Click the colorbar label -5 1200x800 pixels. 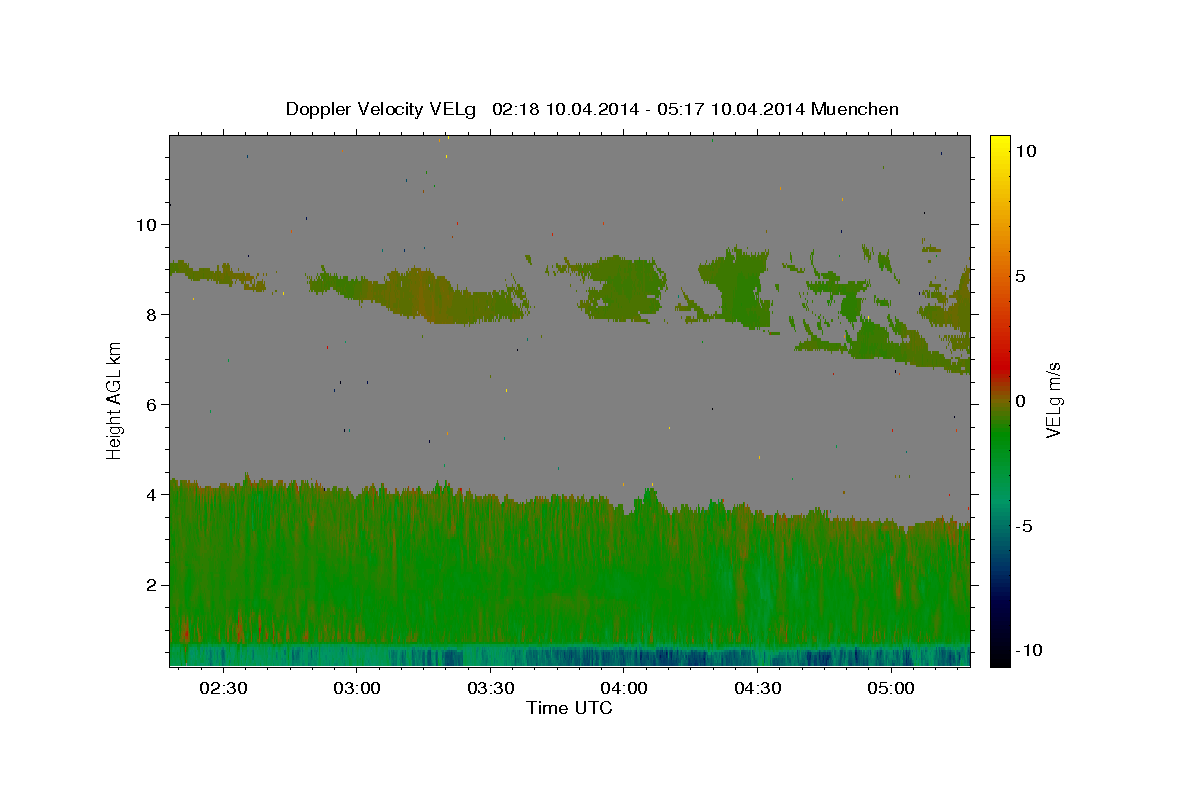tap(1023, 525)
